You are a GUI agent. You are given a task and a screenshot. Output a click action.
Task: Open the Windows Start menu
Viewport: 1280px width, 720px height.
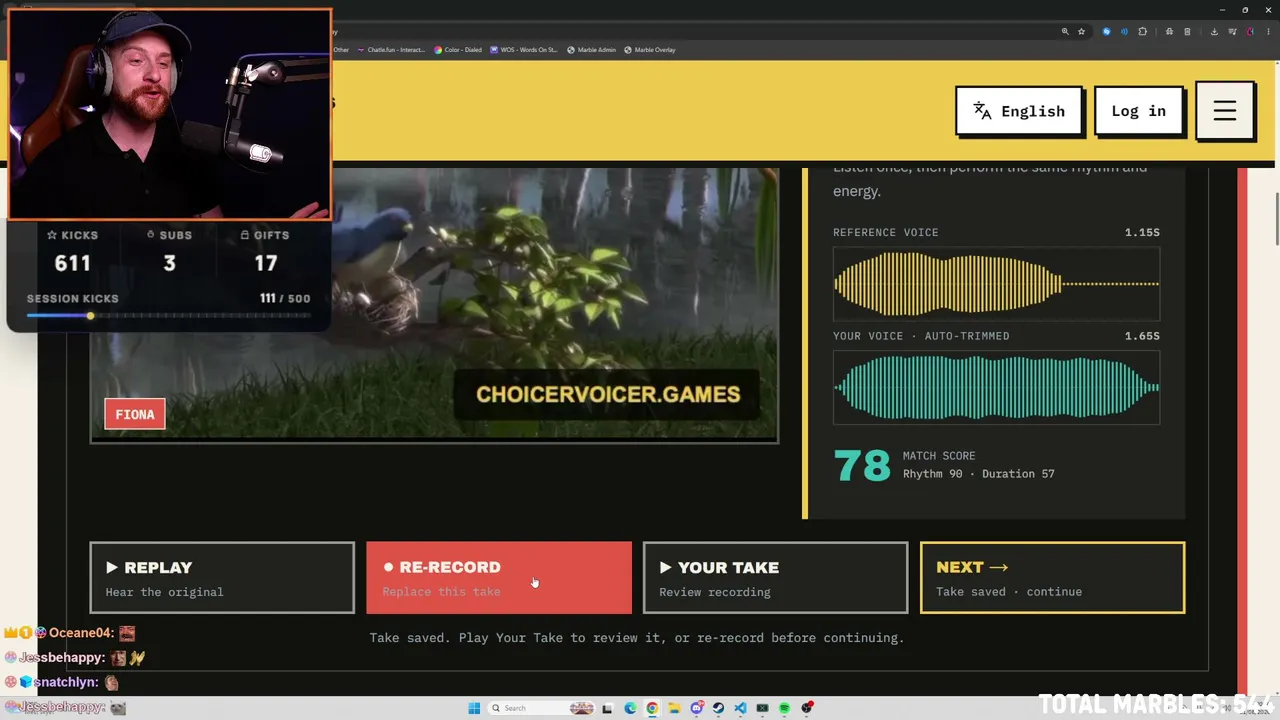coord(474,708)
